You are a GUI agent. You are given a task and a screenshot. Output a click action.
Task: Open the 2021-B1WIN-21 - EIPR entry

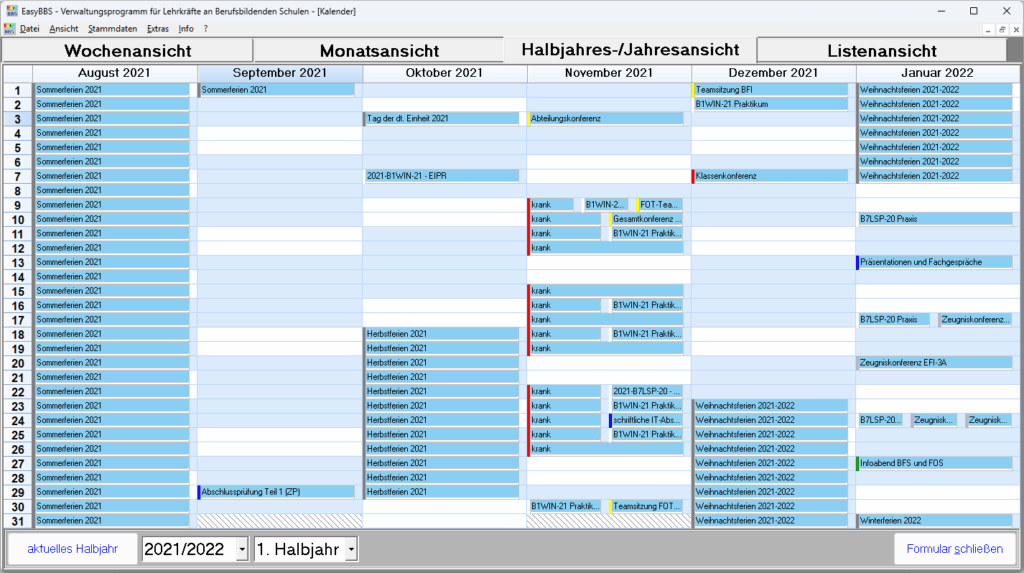(441, 176)
